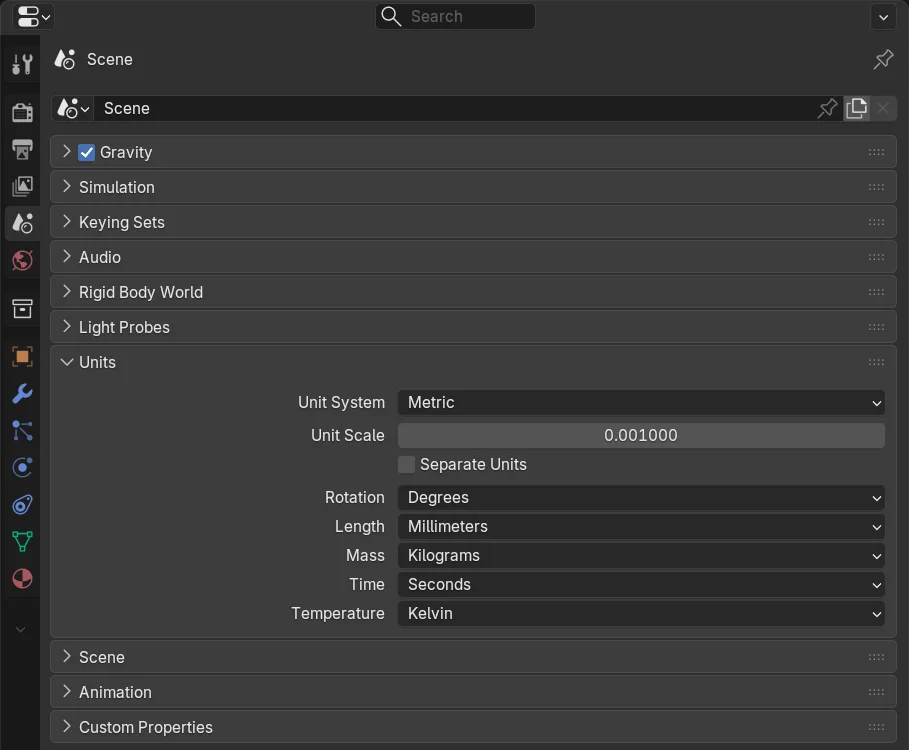This screenshot has height=750, width=909.
Task: Open the Material properties tab
Action: (x=22, y=579)
